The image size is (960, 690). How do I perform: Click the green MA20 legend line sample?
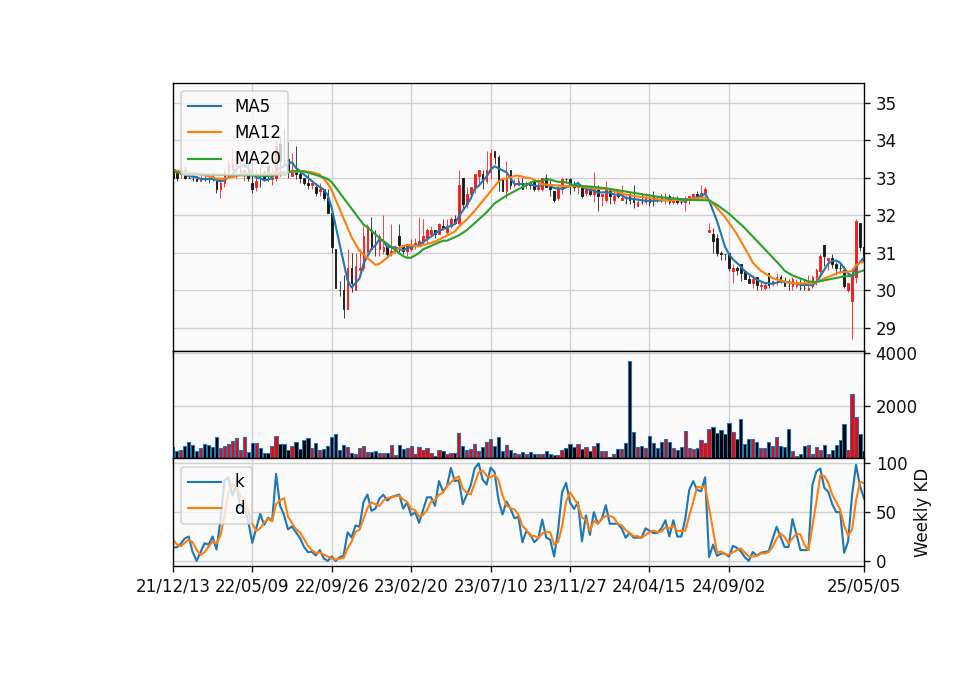coord(204,159)
